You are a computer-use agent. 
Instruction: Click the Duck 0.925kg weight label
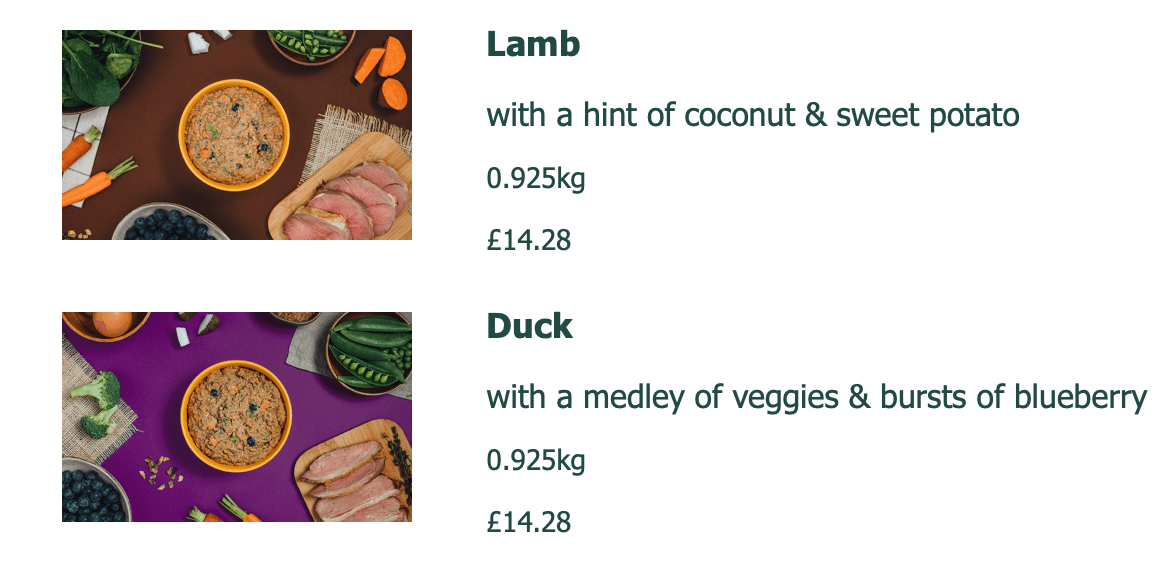[x=535, y=461]
